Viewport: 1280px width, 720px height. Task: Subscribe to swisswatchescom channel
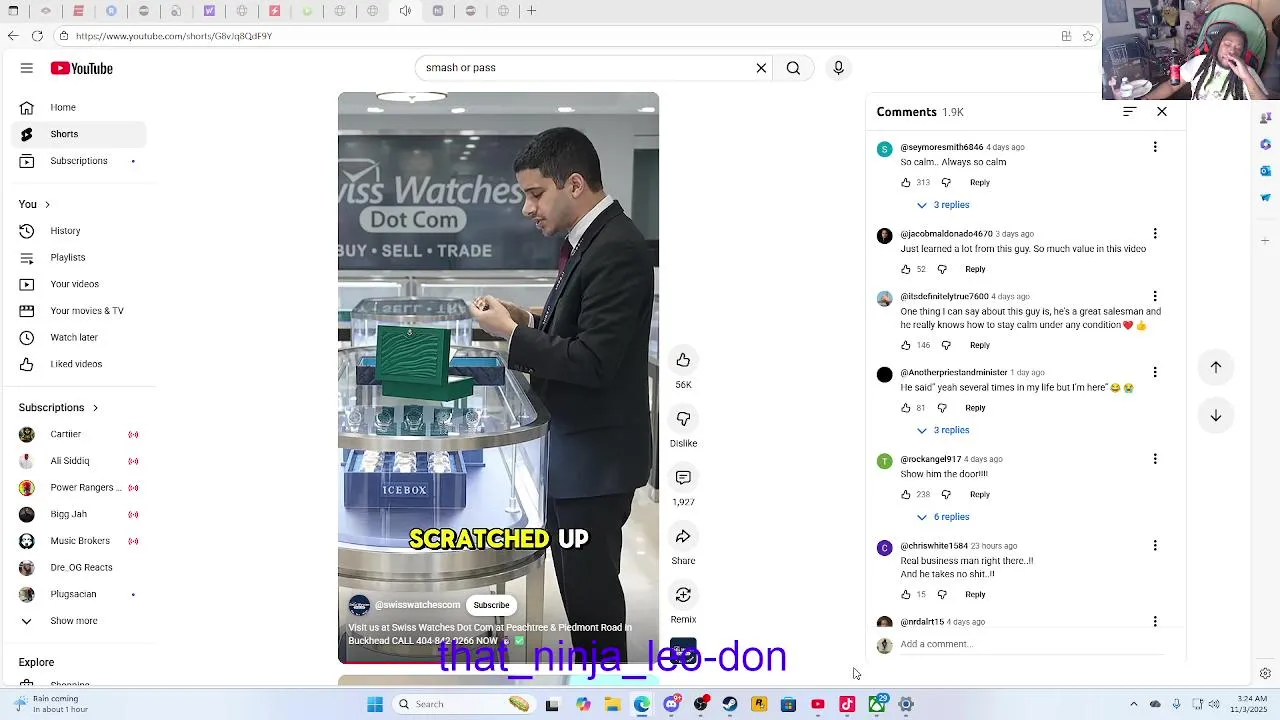coord(491,605)
